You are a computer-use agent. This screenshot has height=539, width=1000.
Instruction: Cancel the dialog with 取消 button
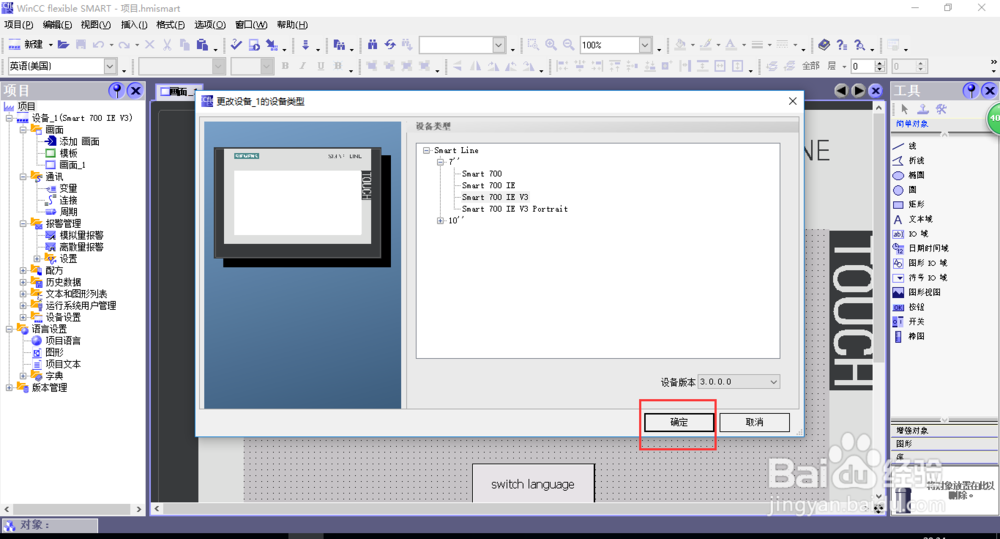[x=754, y=422]
